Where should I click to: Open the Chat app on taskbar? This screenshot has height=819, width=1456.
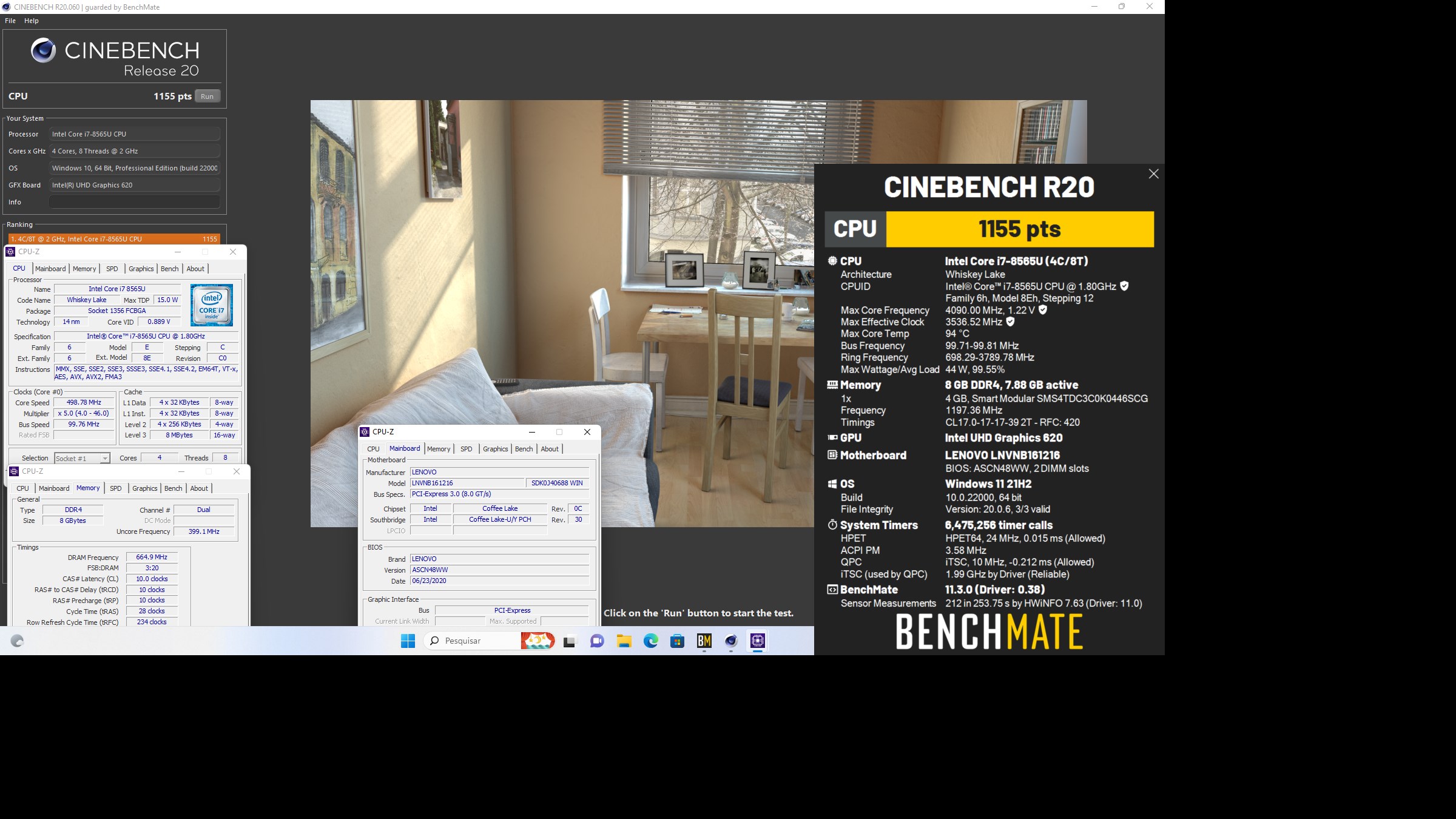597,641
